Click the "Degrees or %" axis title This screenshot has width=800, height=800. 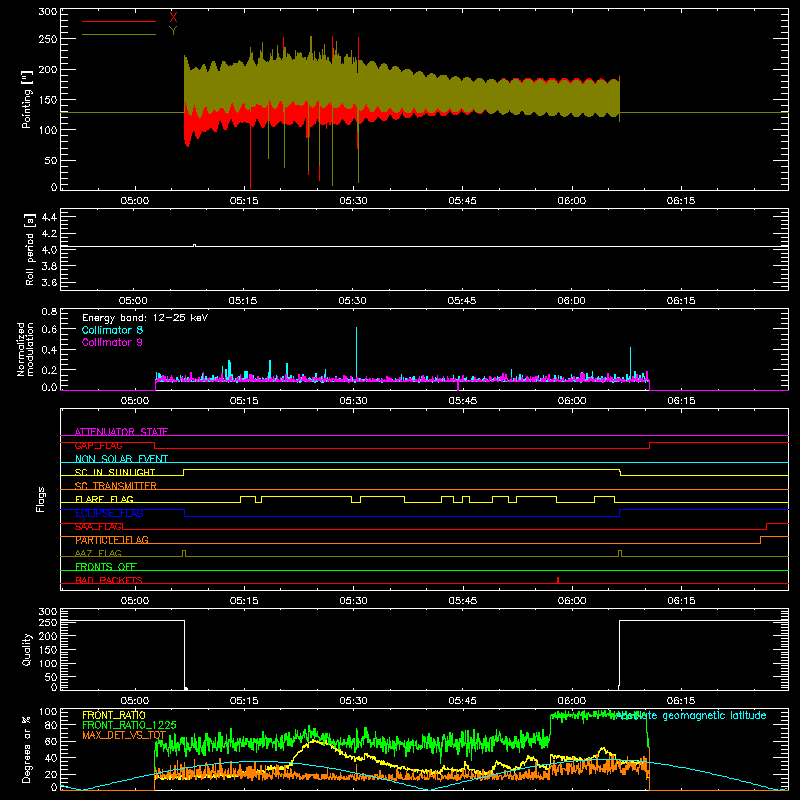pos(26,749)
